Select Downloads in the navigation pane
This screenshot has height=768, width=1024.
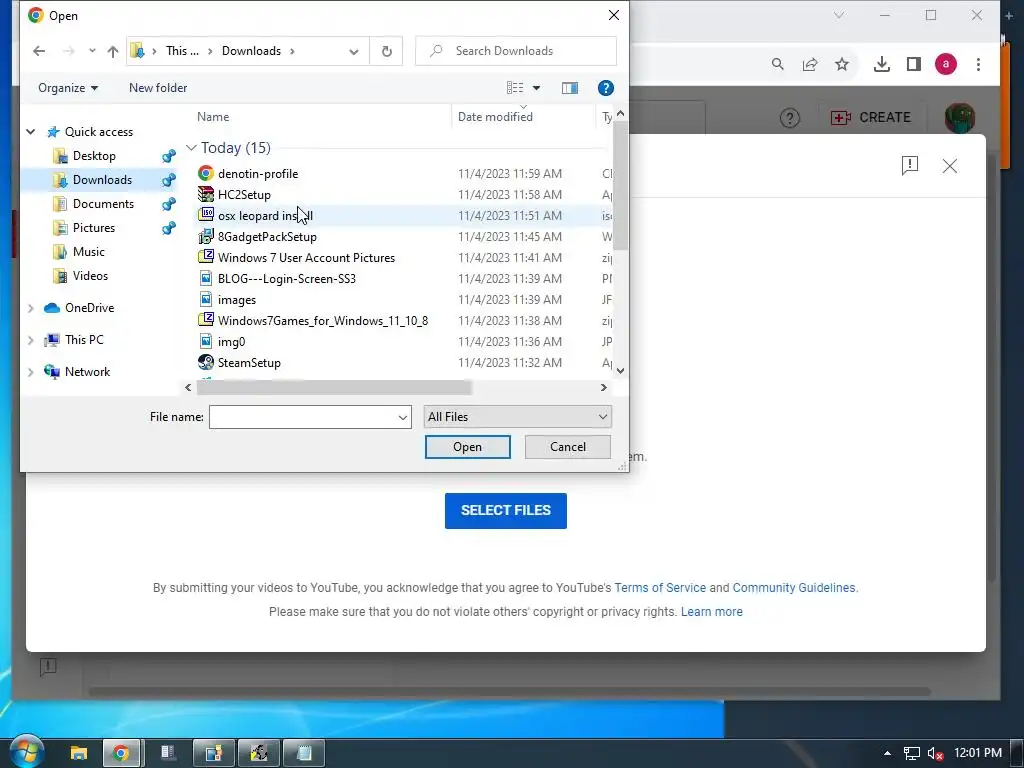[x=102, y=180]
